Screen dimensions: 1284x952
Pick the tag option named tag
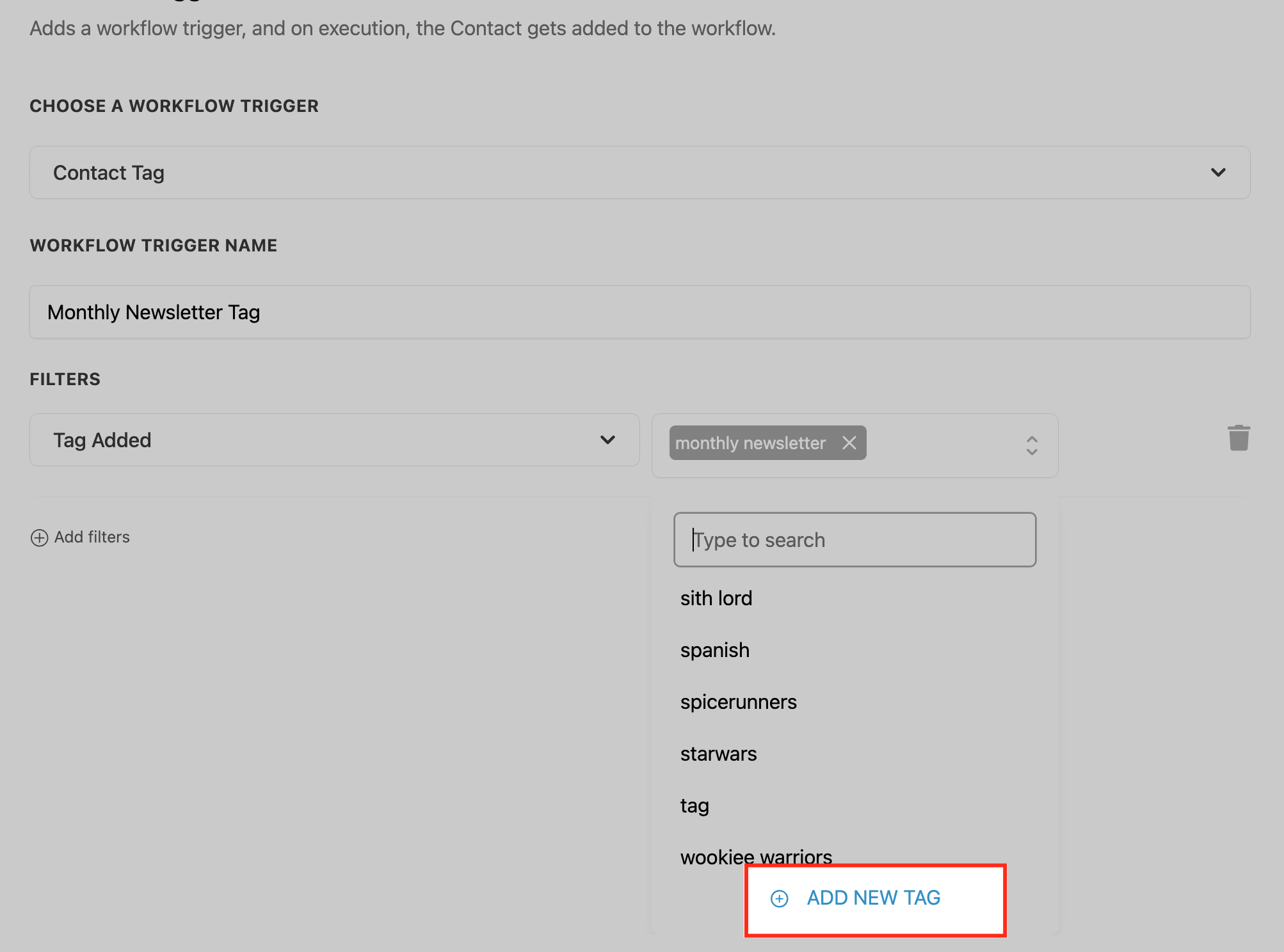point(694,805)
